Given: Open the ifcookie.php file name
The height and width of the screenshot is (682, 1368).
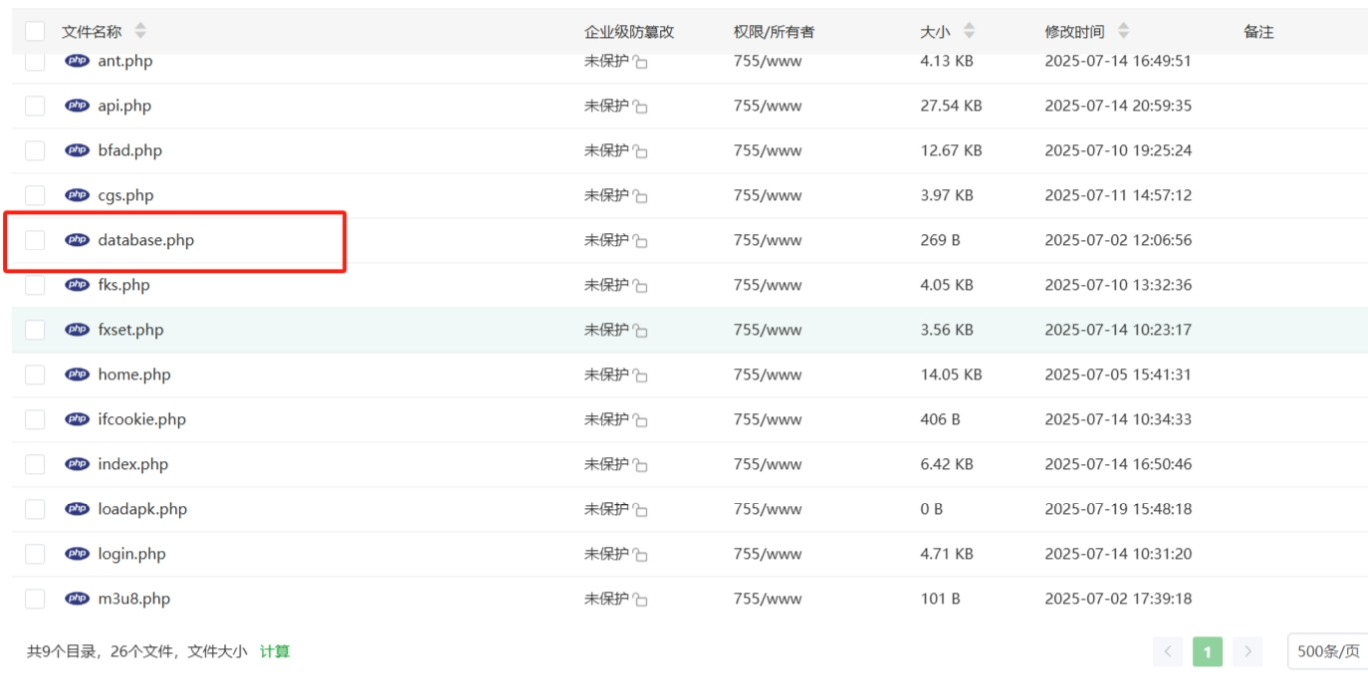Looking at the screenshot, I should (142, 419).
